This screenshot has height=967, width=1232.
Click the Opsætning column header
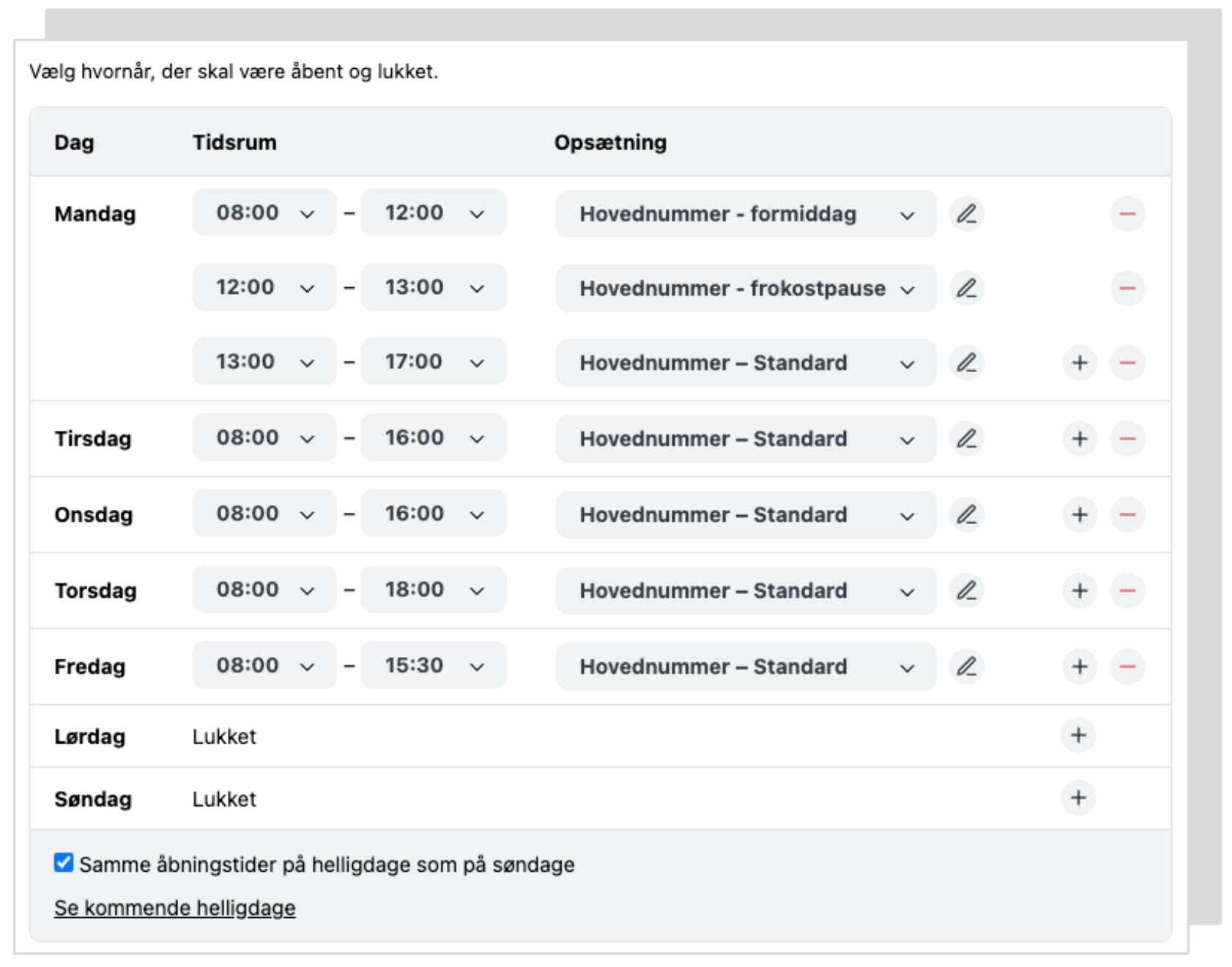coord(610,142)
